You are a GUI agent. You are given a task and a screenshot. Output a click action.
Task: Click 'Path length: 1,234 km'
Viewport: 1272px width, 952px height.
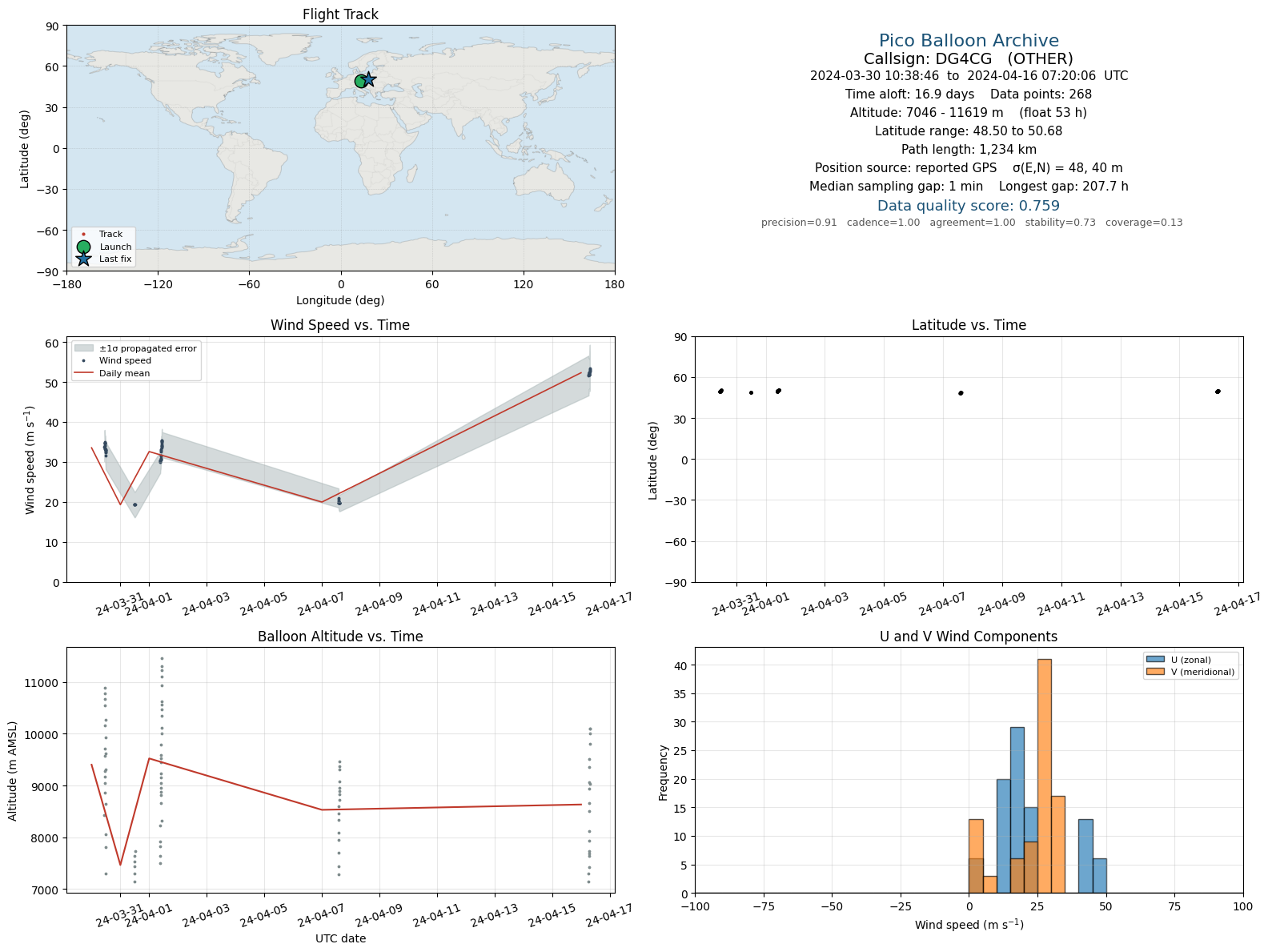(969, 150)
